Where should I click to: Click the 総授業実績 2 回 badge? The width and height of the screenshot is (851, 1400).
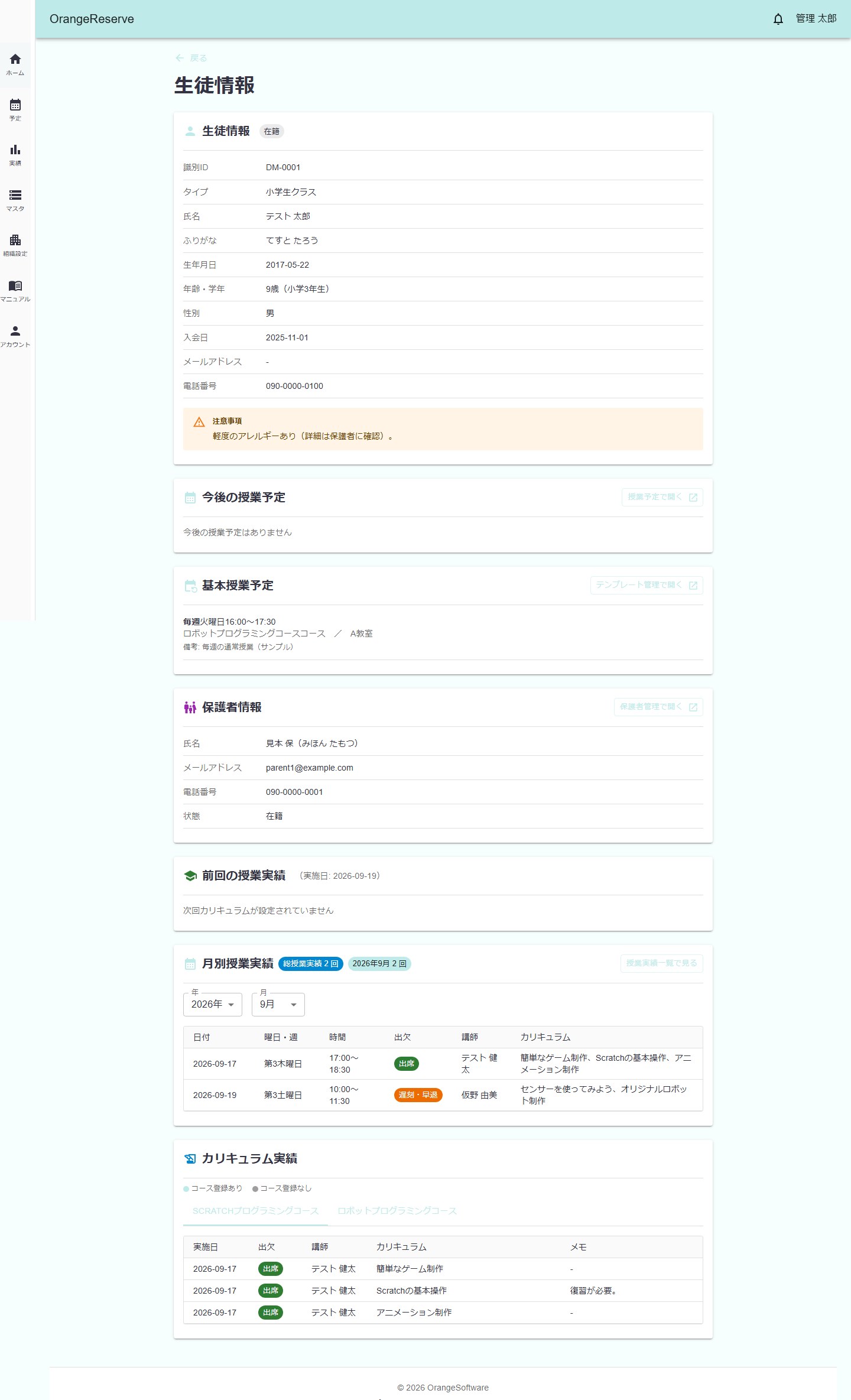pos(311,964)
